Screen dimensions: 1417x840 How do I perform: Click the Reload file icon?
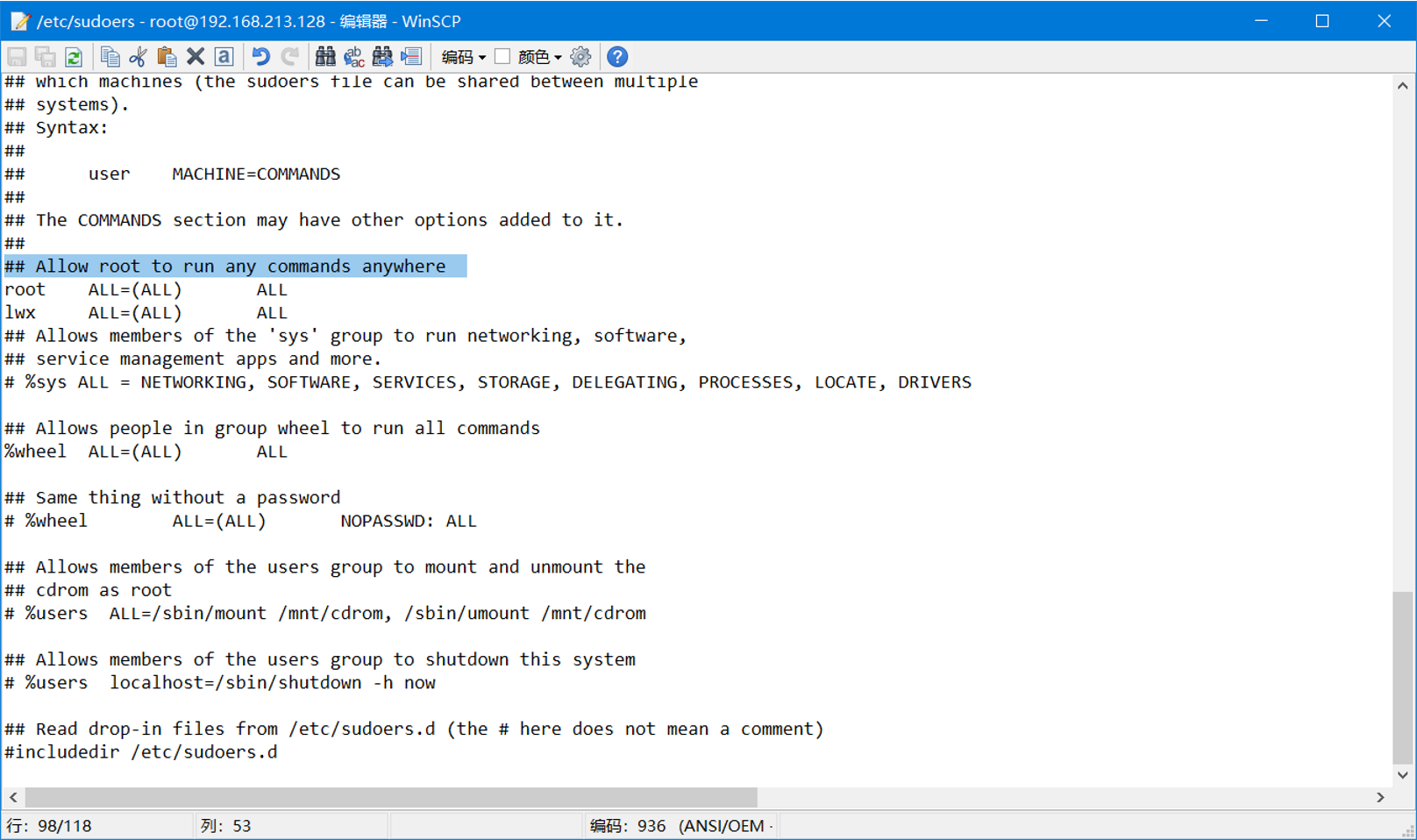click(x=74, y=57)
